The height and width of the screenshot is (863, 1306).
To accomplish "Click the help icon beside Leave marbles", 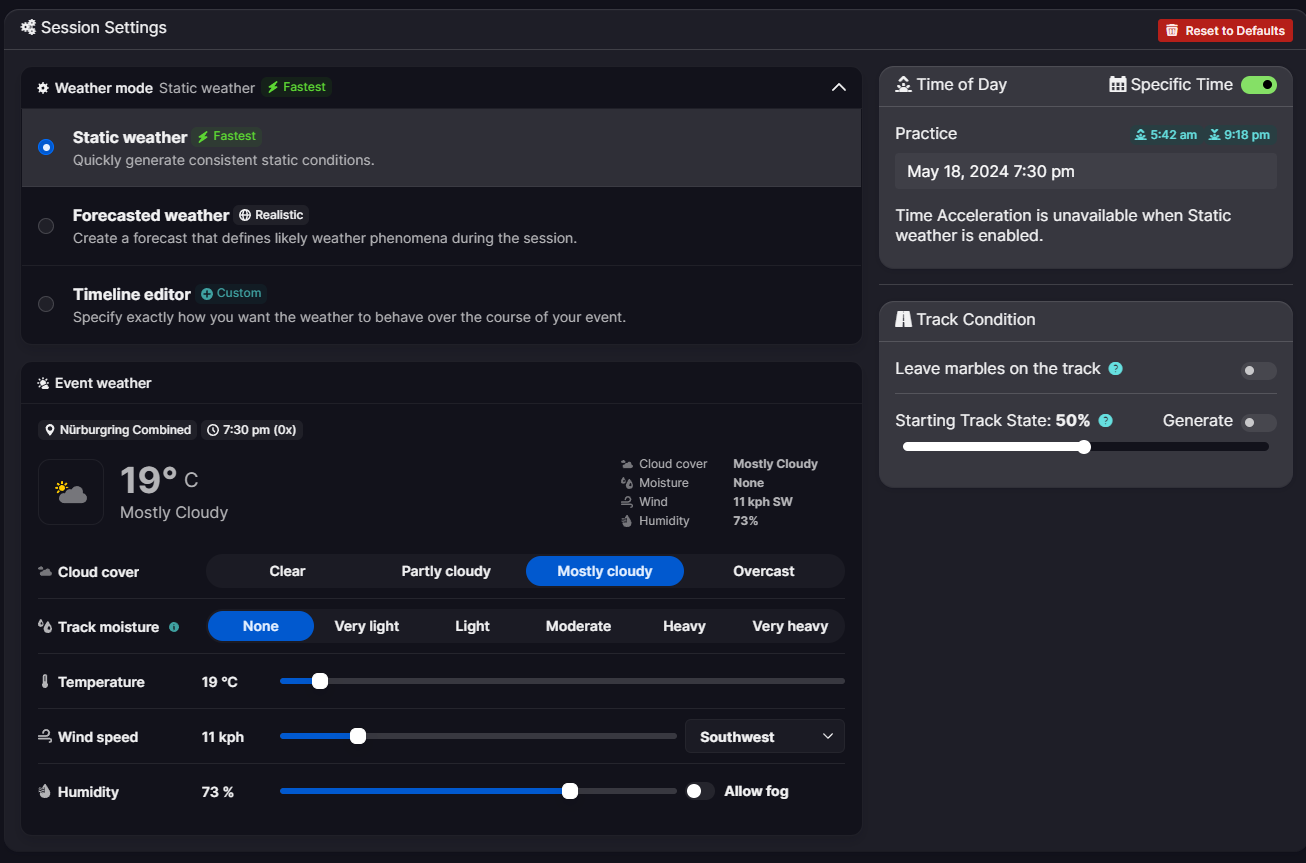I will (x=1116, y=369).
